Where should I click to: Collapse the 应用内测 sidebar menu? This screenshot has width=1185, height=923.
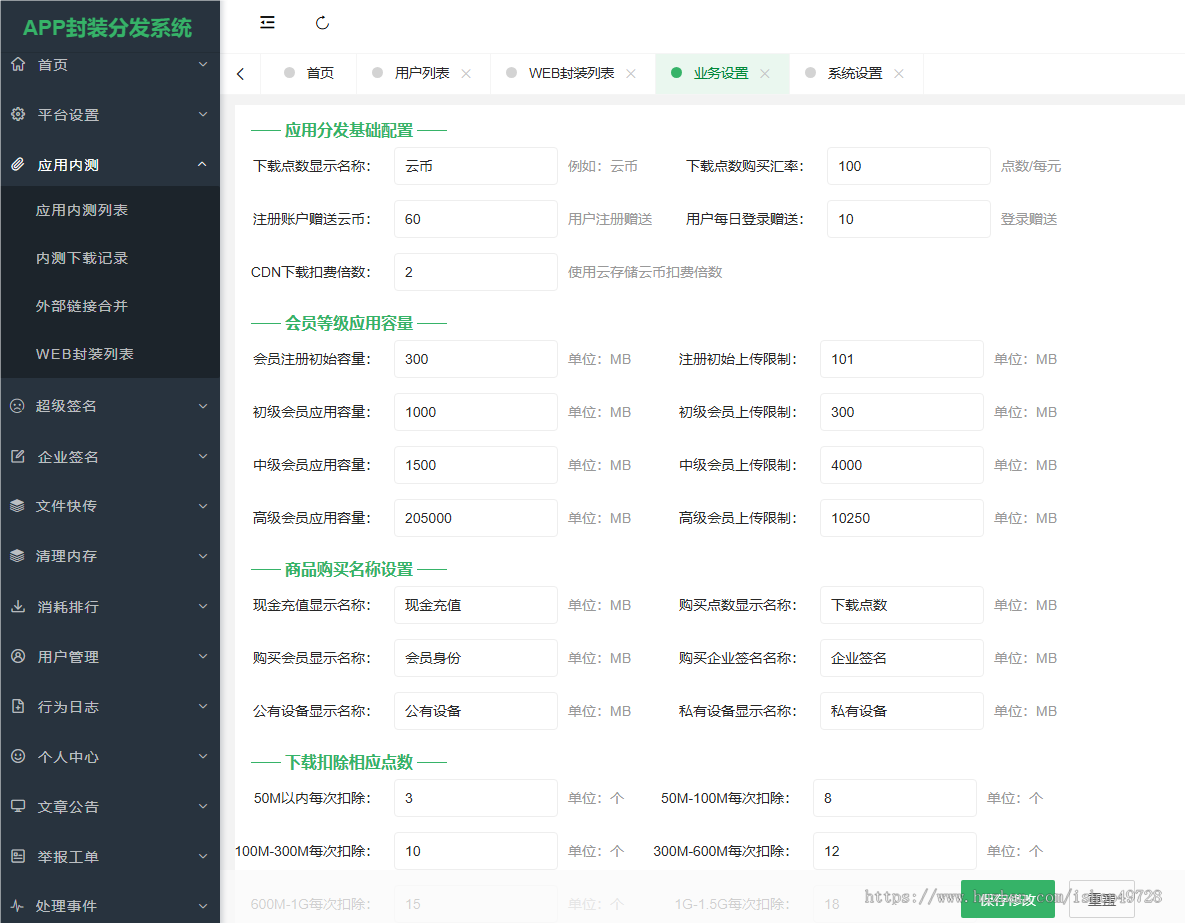coord(110,164)
